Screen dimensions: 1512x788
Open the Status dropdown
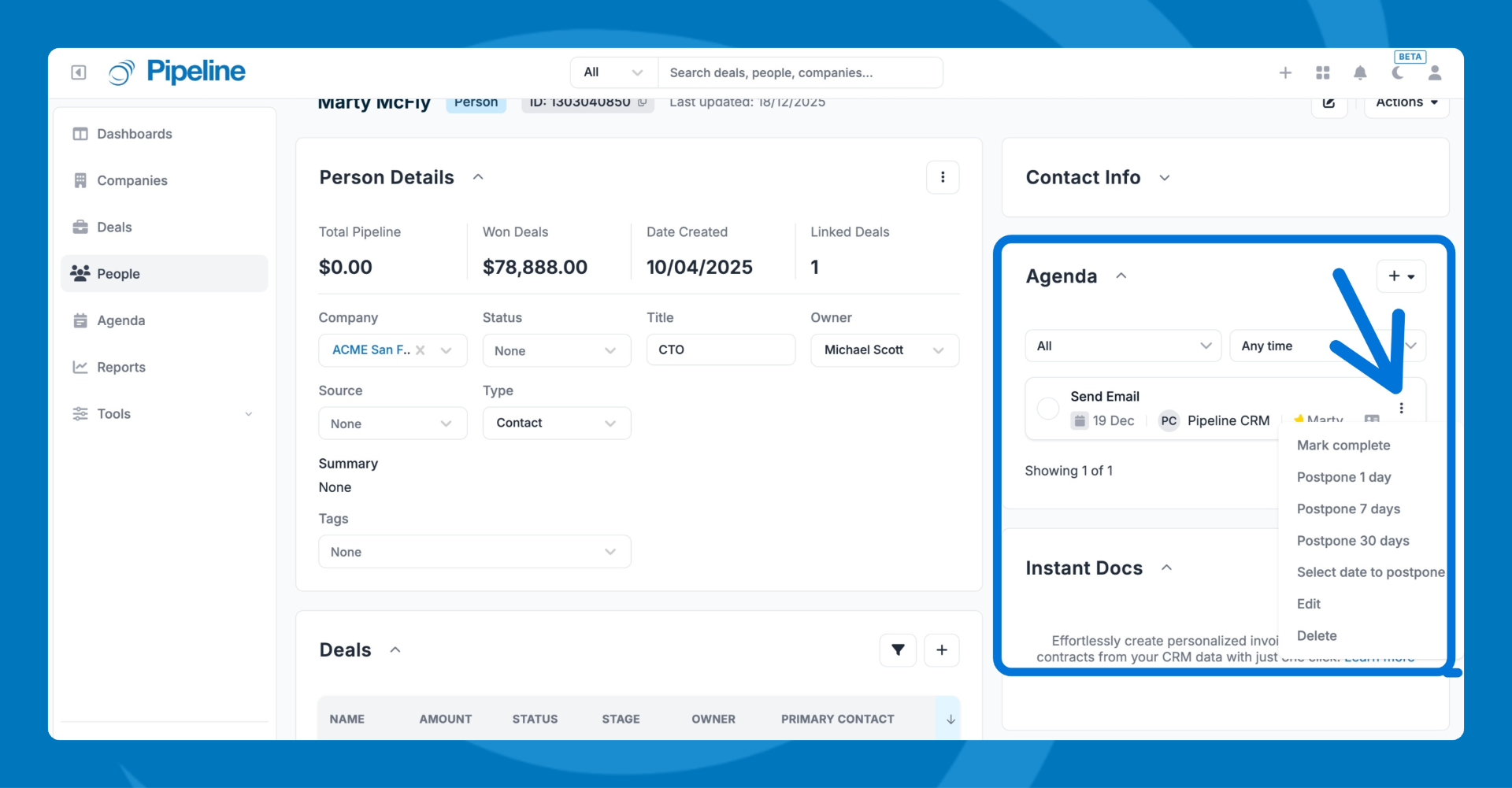(x=556, y=350)
